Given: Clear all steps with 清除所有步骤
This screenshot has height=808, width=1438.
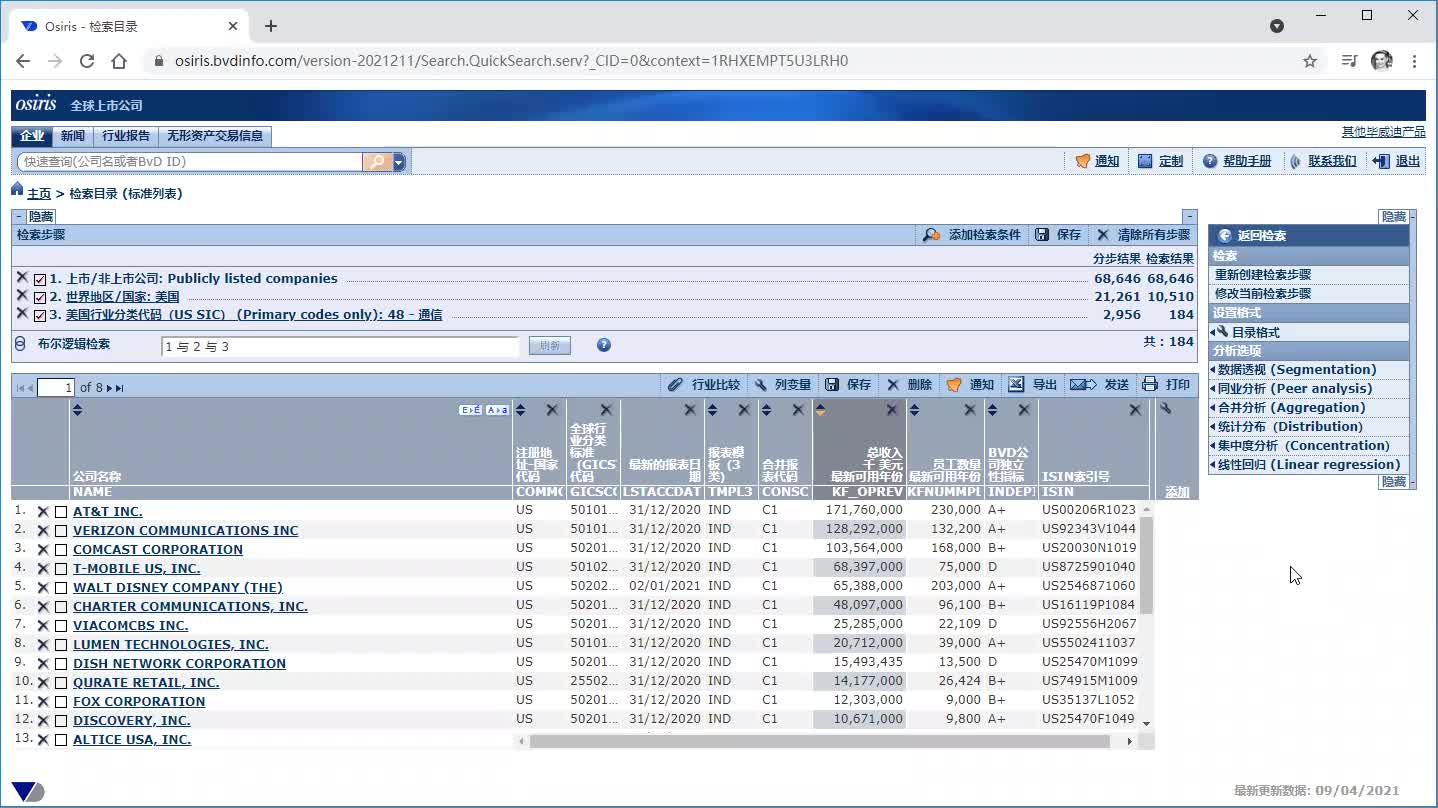Looking at the screenshot, I should (1143, 235).
